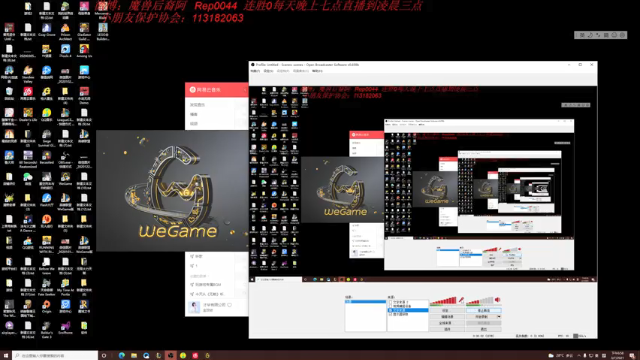640x360 pixels.
Task: Open File Explorer from the taskbar
Action: click(x=133, y=355)
